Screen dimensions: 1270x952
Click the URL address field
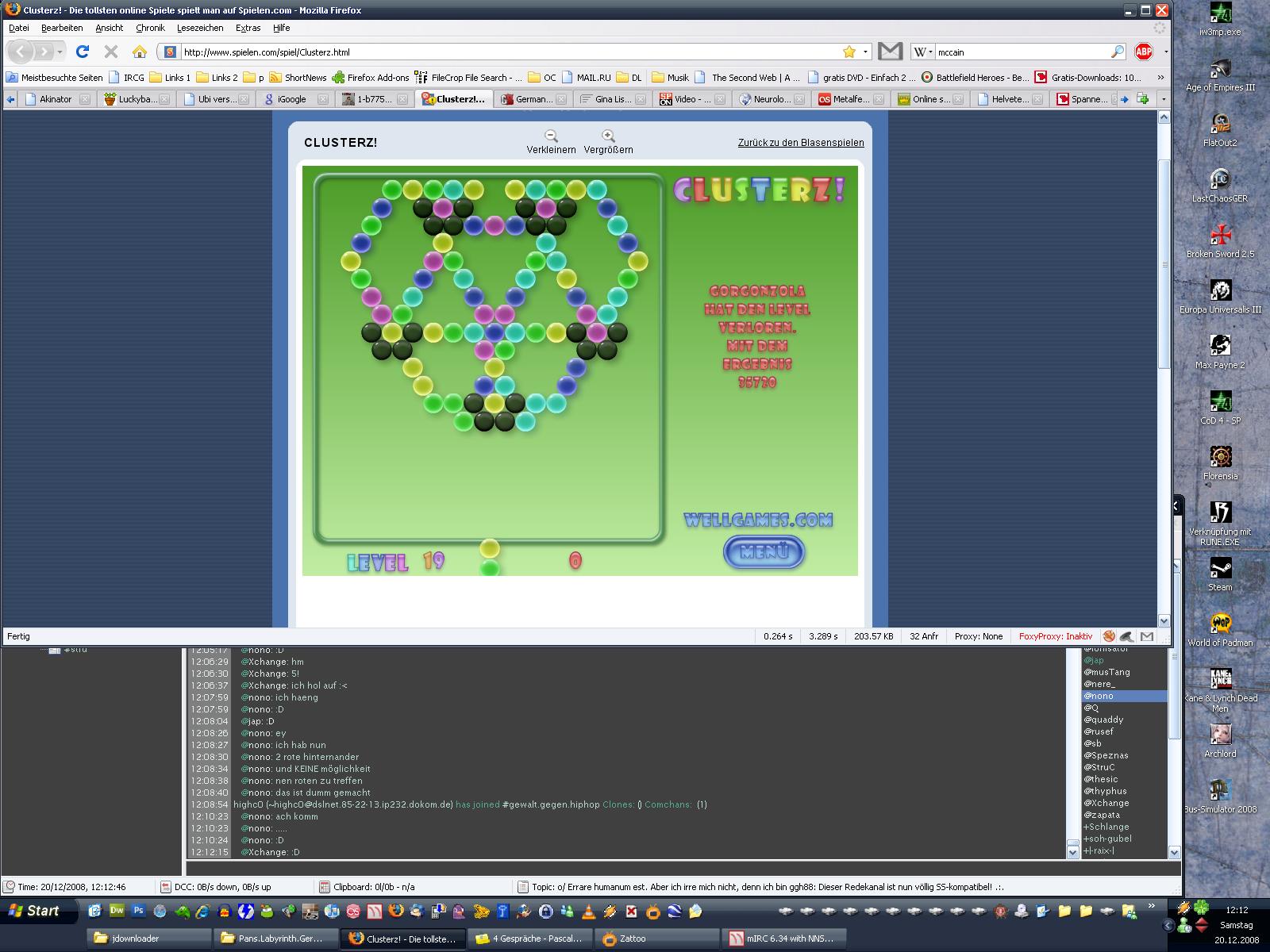click(x=508, y=52)
